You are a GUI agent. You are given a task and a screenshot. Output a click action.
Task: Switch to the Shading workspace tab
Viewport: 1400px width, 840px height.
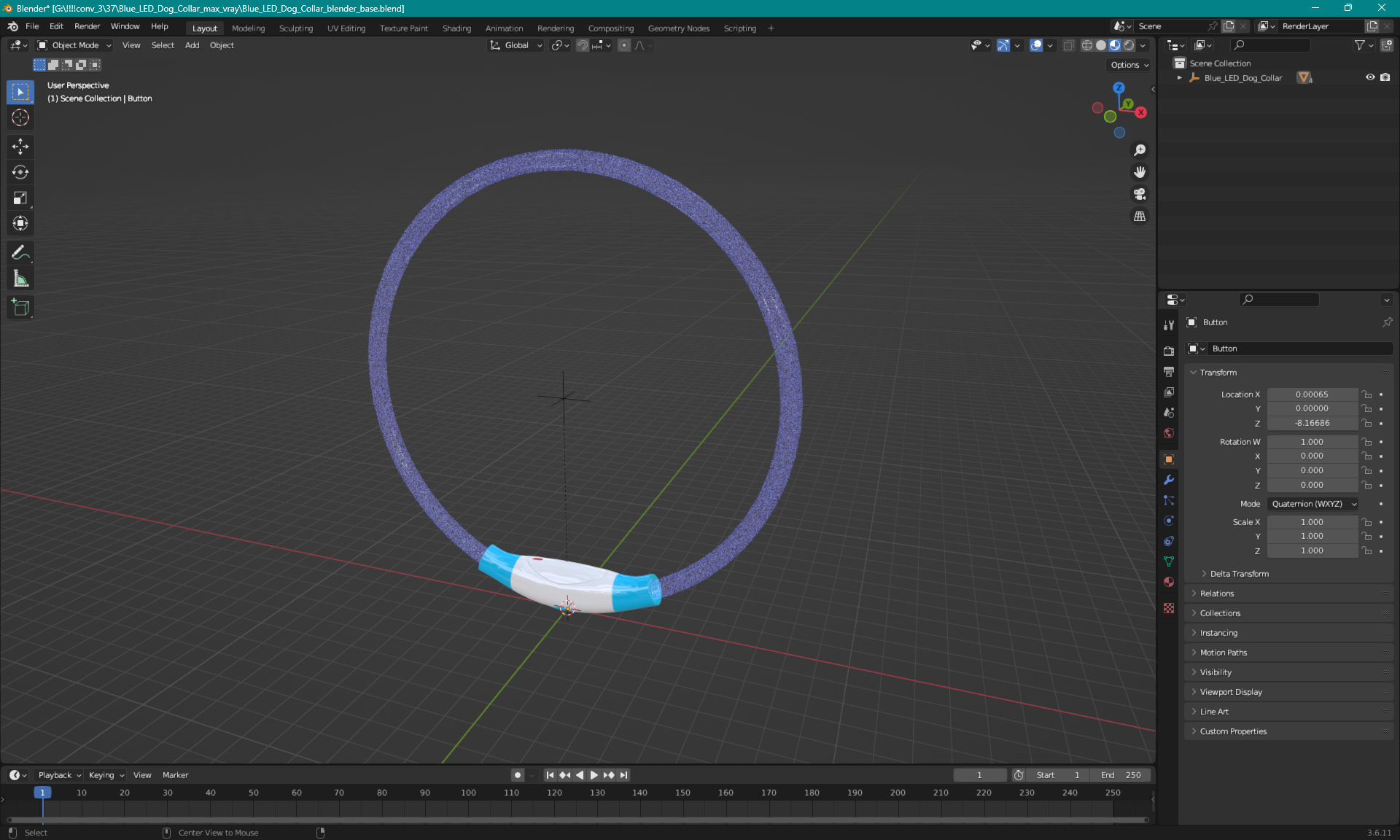point(456,28)
